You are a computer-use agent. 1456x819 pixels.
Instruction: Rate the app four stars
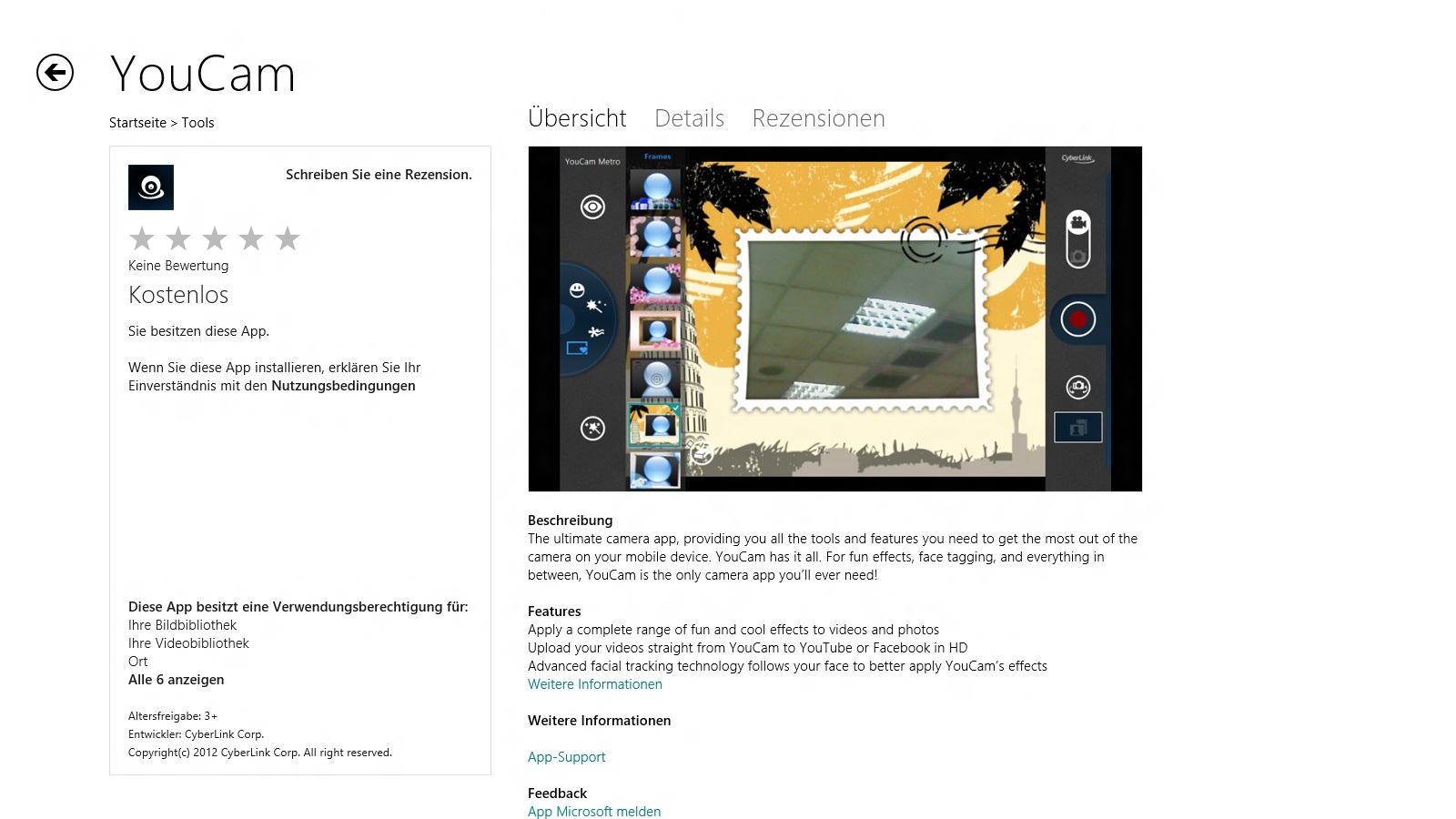coord(251,238)
